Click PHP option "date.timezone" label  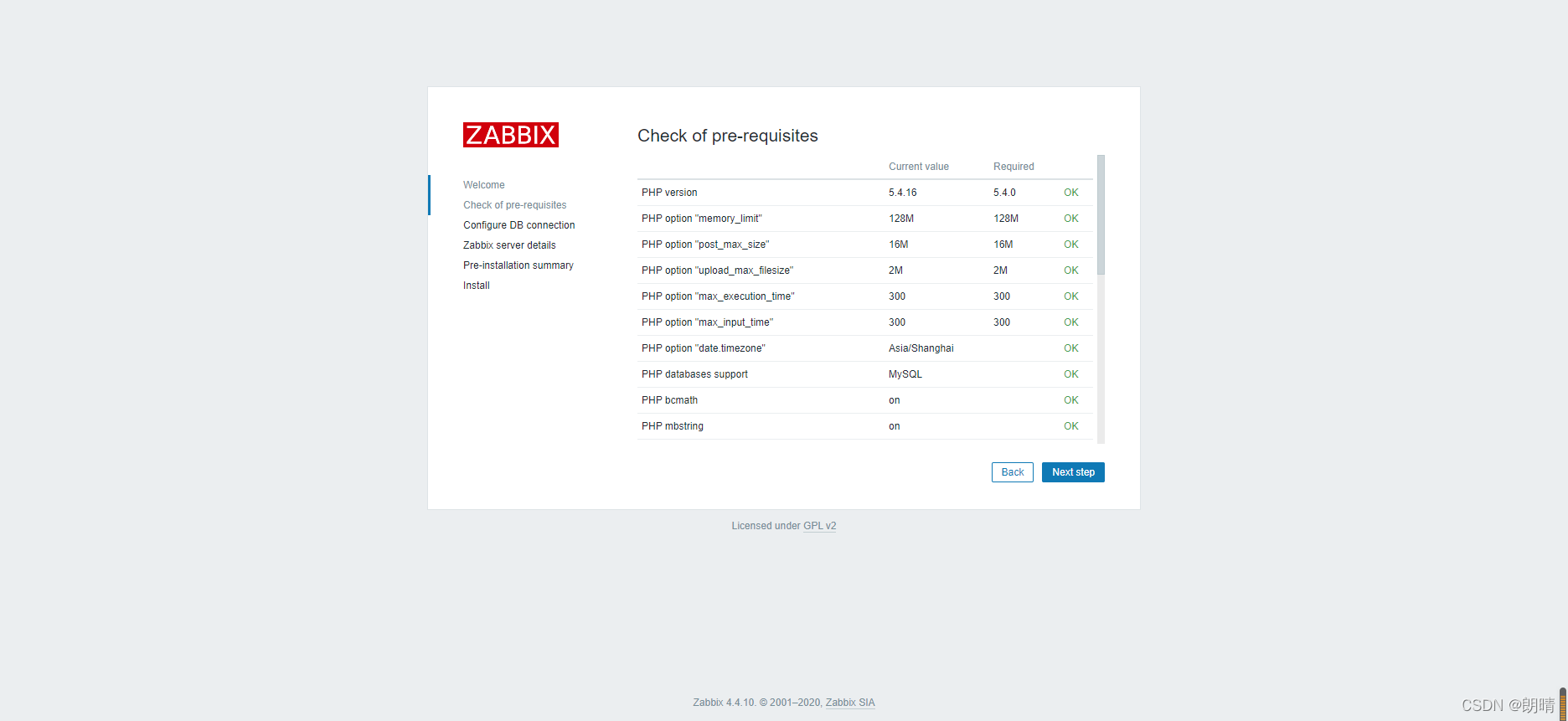(x=704, y=348)
